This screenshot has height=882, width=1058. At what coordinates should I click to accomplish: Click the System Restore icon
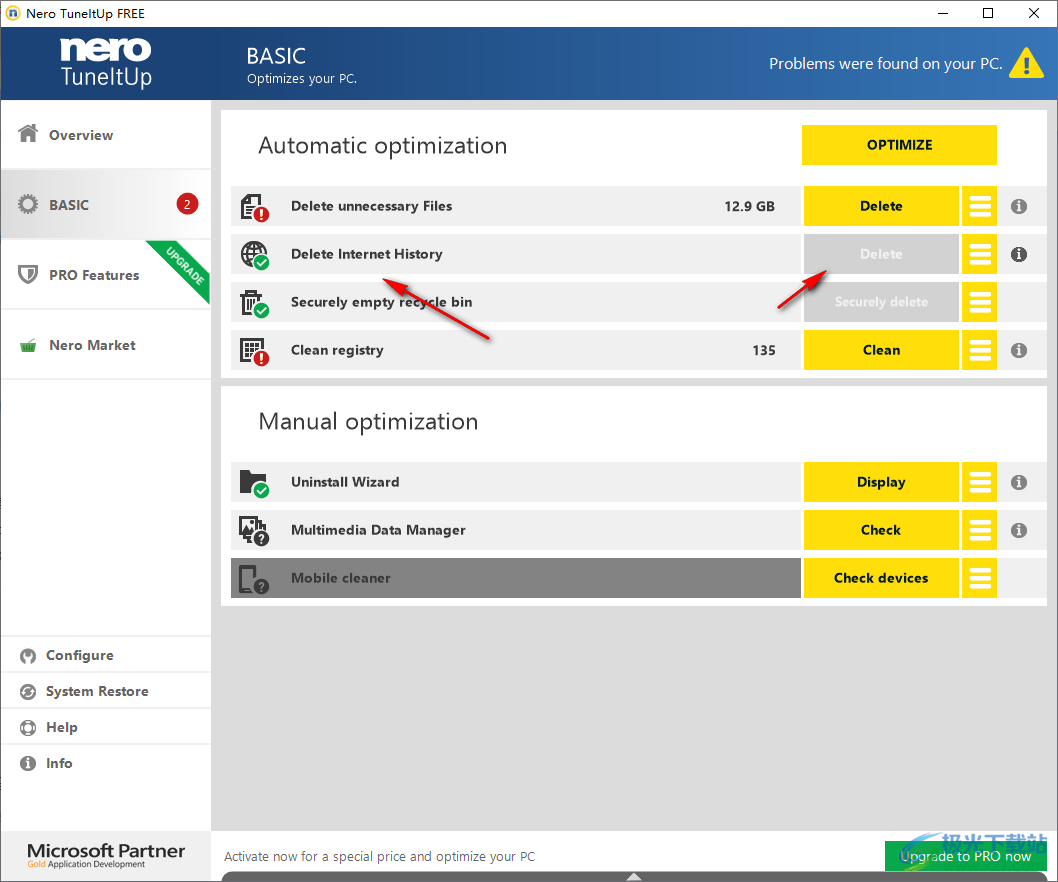(28, 692)
